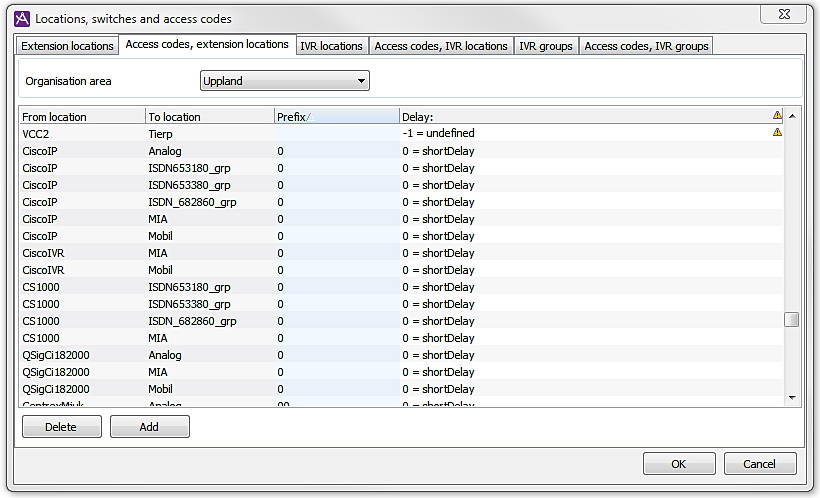Image resolution: width=820 pixels, height=498 pixels.
Task: Open the Organisation area dropdown
Action: pyautogui.click(x=285, y=81)
